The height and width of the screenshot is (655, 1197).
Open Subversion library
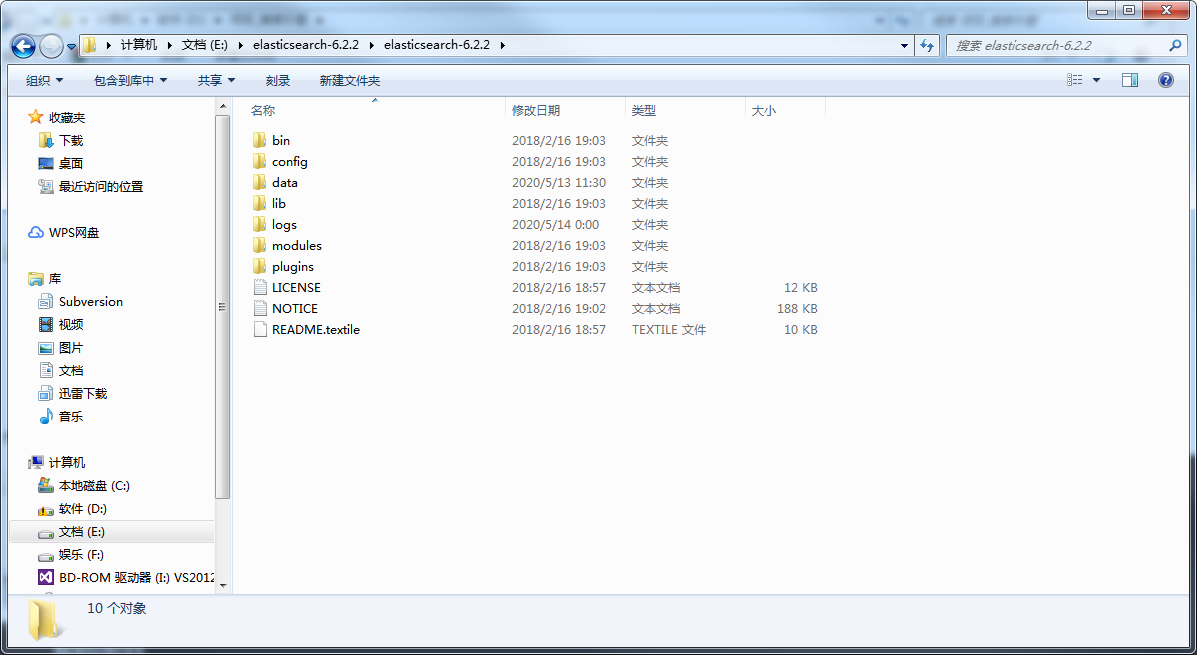coord(90,302)
